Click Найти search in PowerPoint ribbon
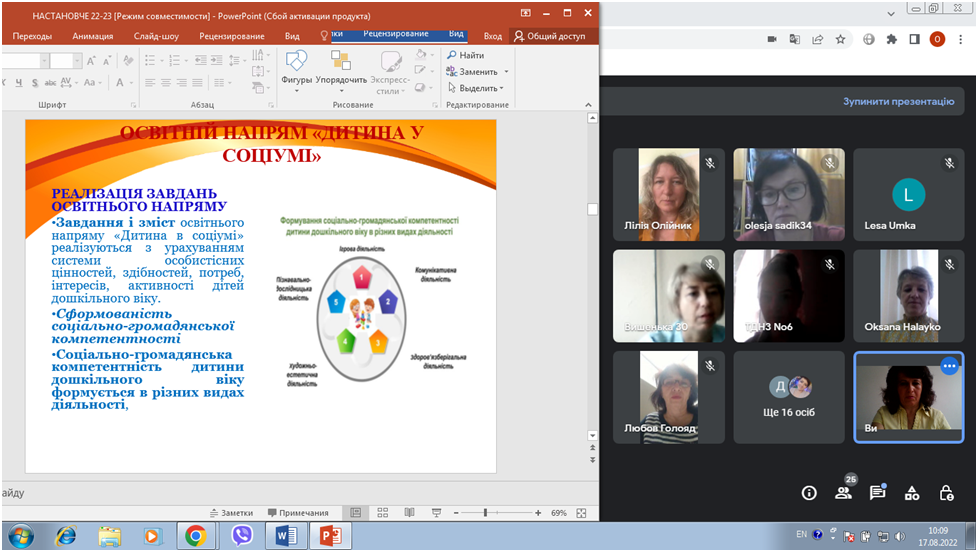978x552 pixels. pos(465,55)
